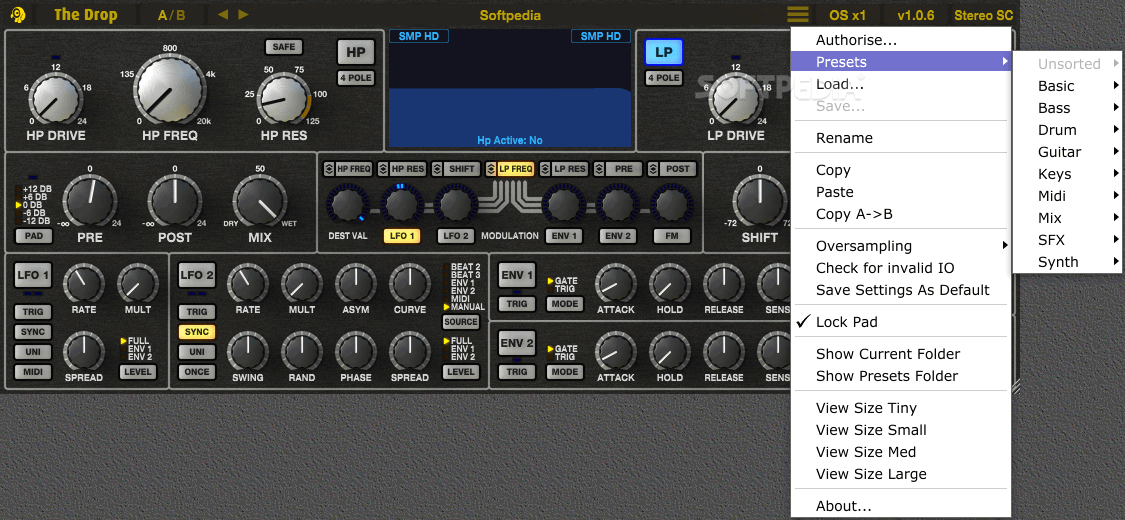Adjust the HP RES knob

[x=284, y=100]
